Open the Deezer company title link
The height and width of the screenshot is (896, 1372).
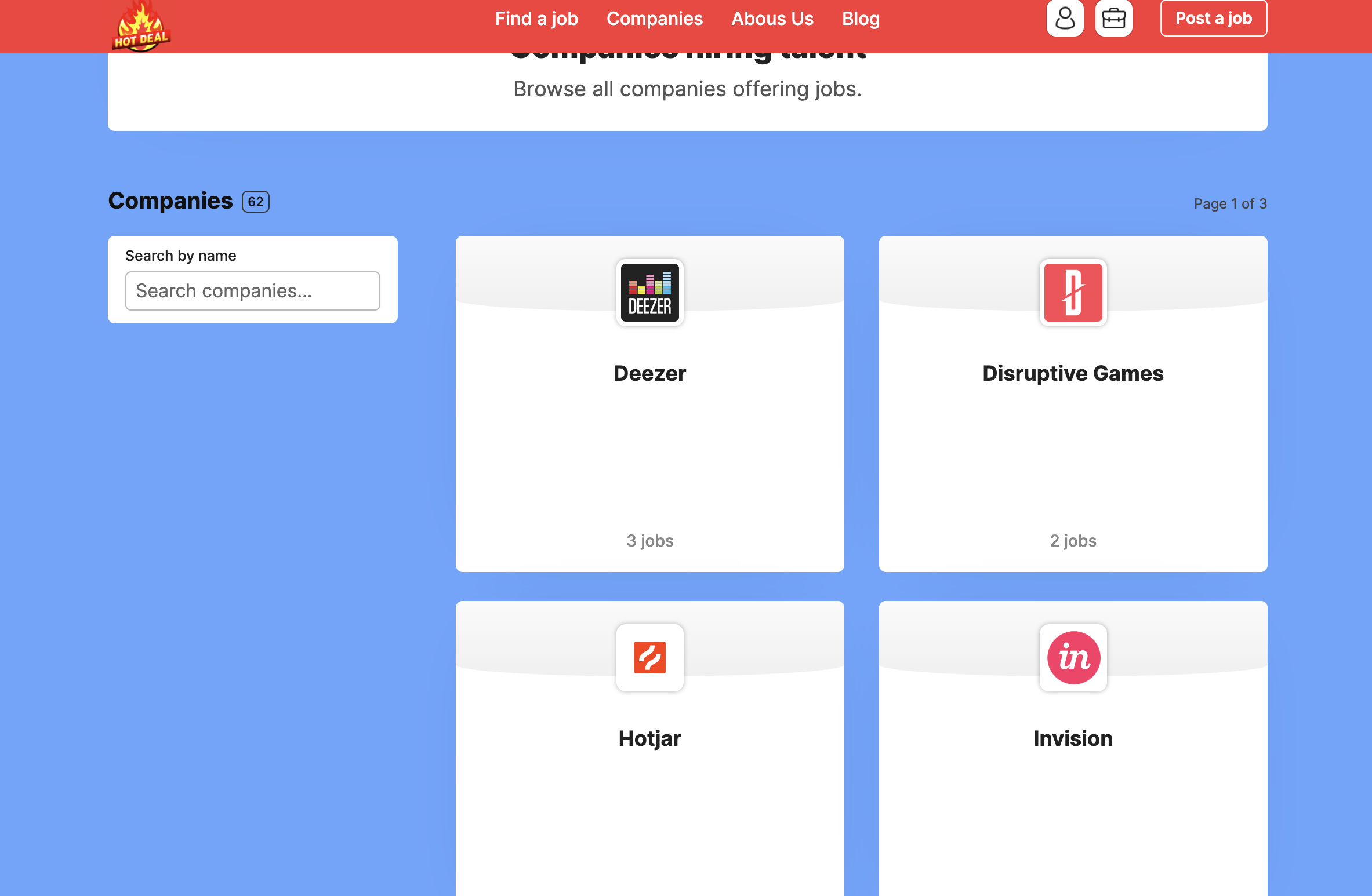pyautogui.click(x=649, y=373)
